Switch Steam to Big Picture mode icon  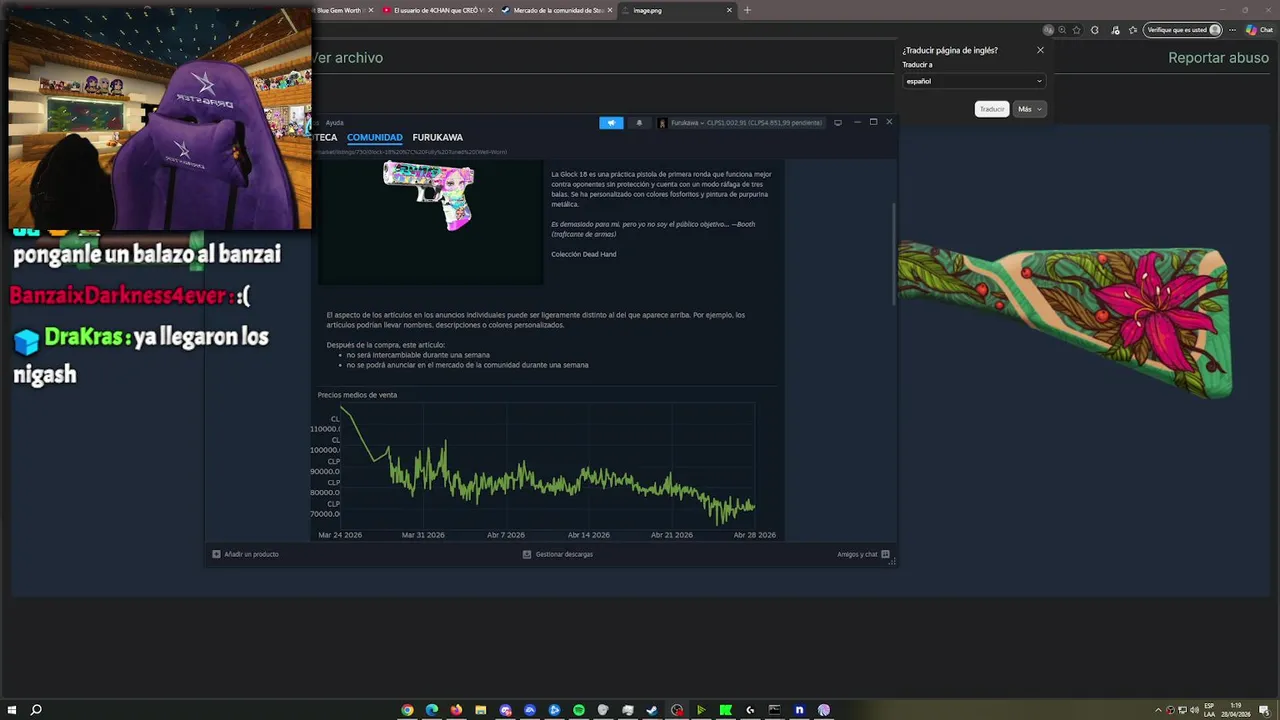838,123
